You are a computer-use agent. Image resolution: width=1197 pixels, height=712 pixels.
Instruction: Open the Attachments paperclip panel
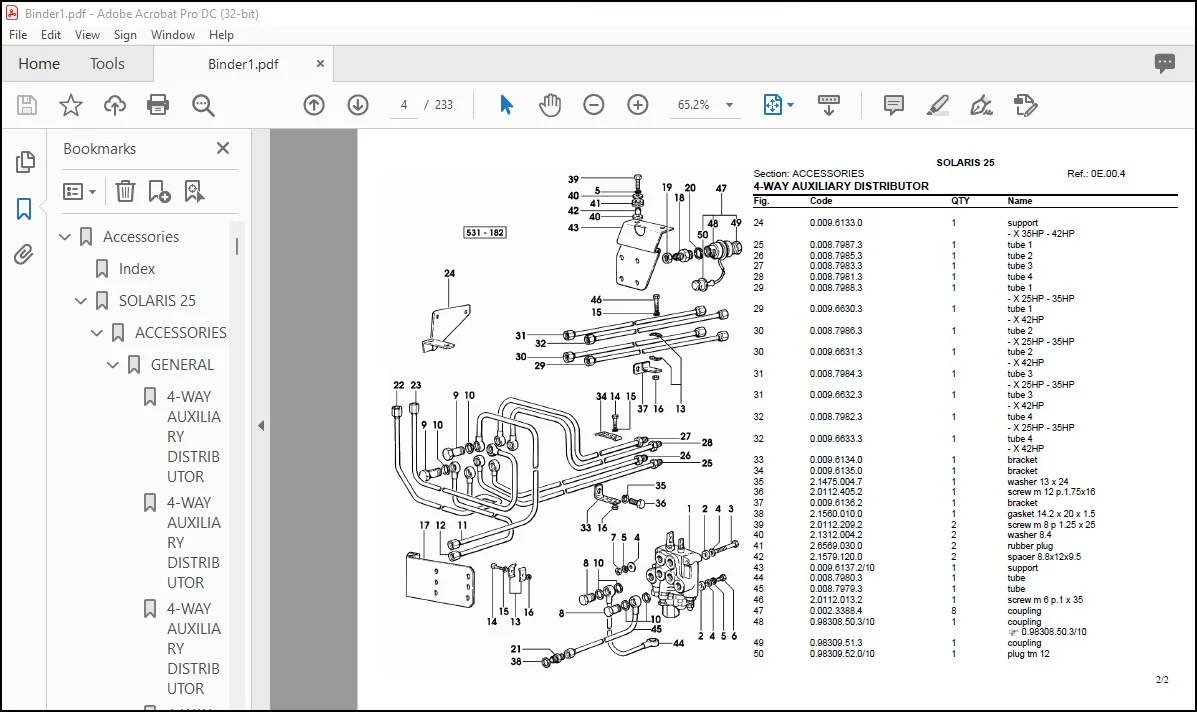pyautogui.click(x=24, y=254)
